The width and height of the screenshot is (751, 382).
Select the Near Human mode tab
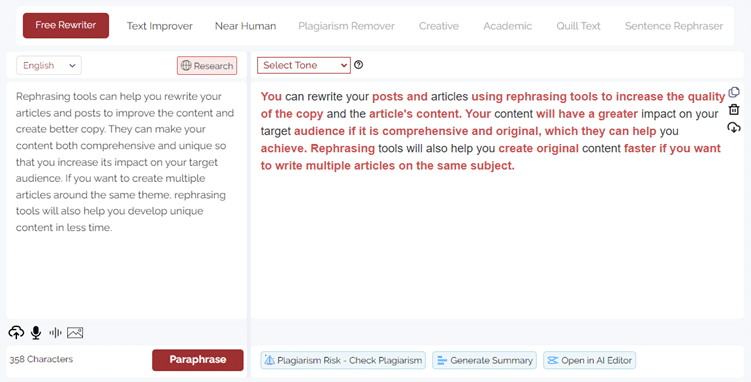(245, 26)
